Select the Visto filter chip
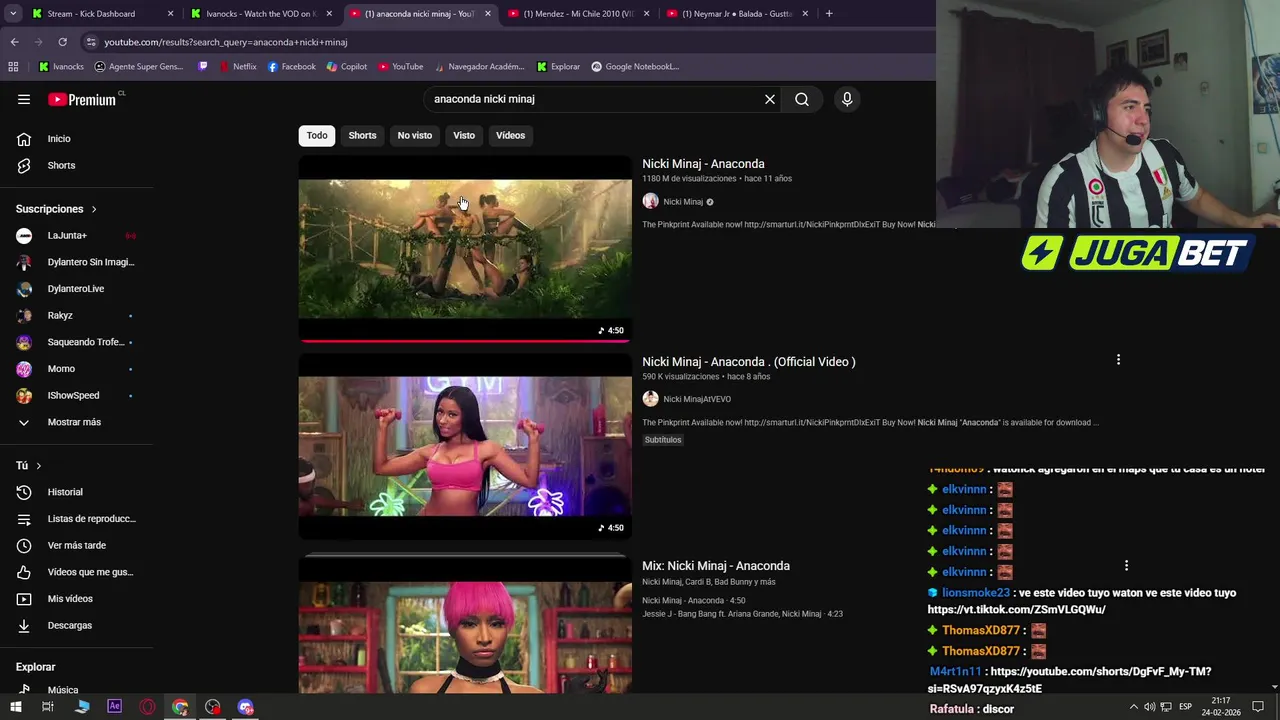1280x720 pixels. pos(464,135)
